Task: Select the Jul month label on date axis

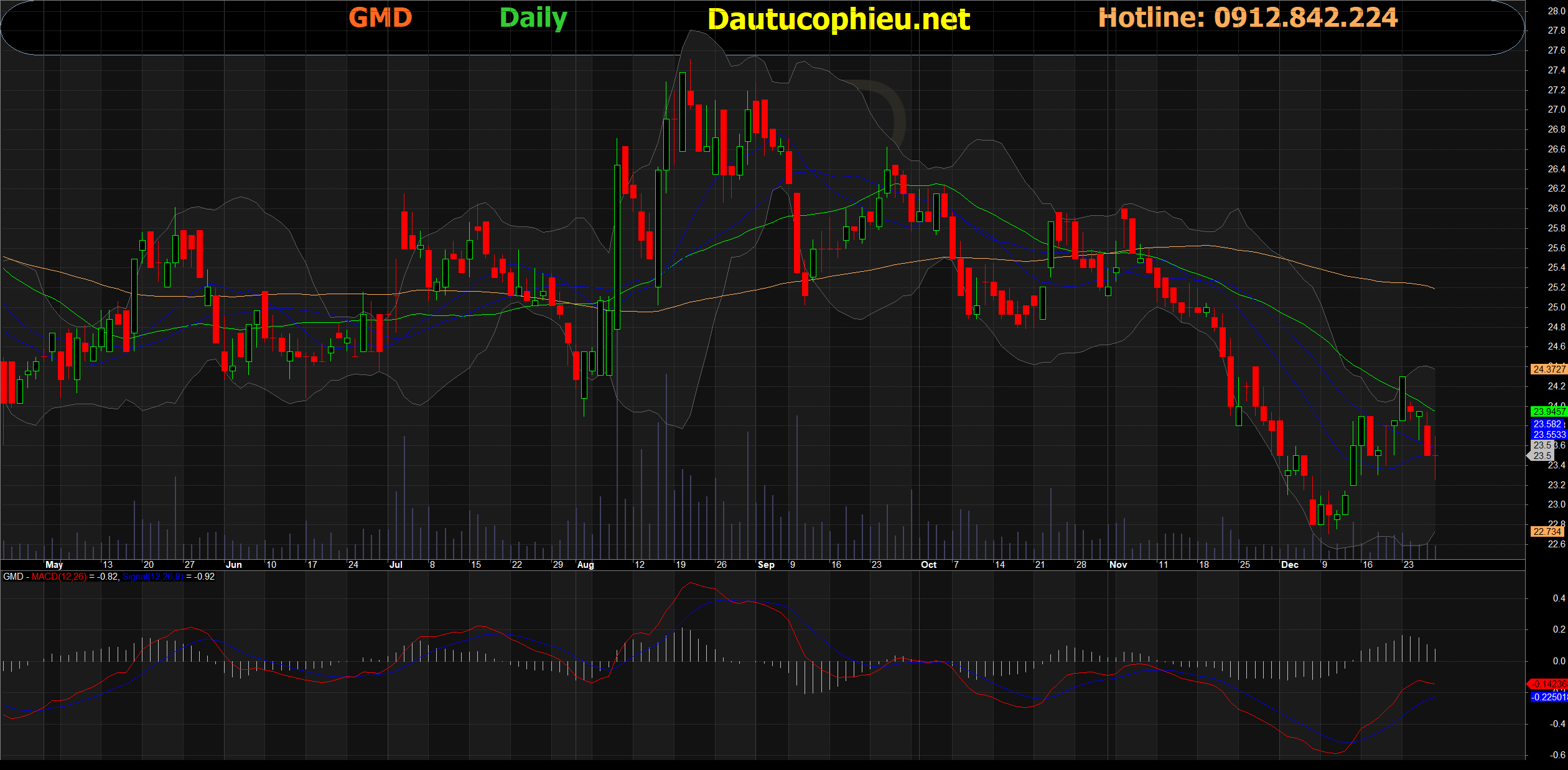Action: [396, 565]
